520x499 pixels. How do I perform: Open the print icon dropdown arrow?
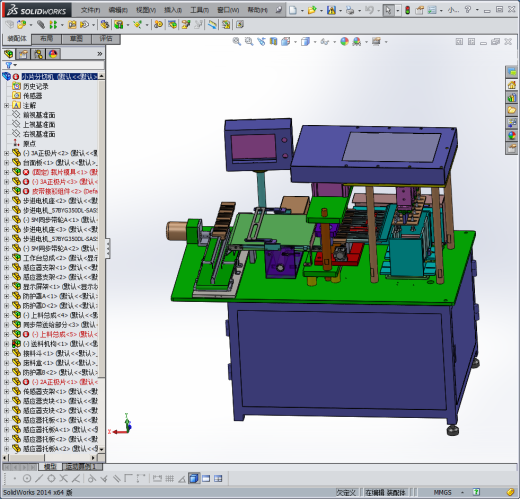(x=359, y=11)
